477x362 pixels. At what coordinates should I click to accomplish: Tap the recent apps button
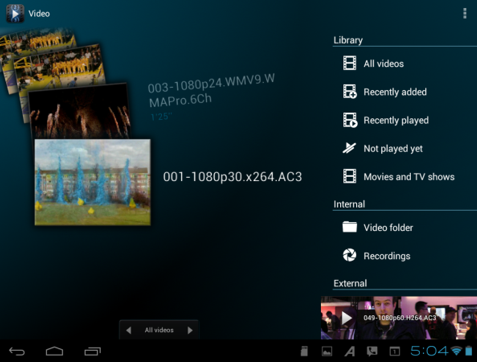pyautogui.click(x=92, y=351)
